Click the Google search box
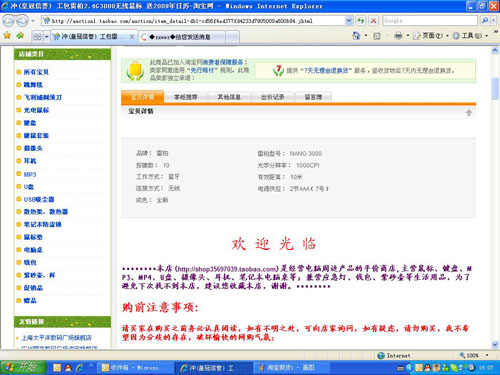The width and height of the screenshot is (500, 375). 430,21
